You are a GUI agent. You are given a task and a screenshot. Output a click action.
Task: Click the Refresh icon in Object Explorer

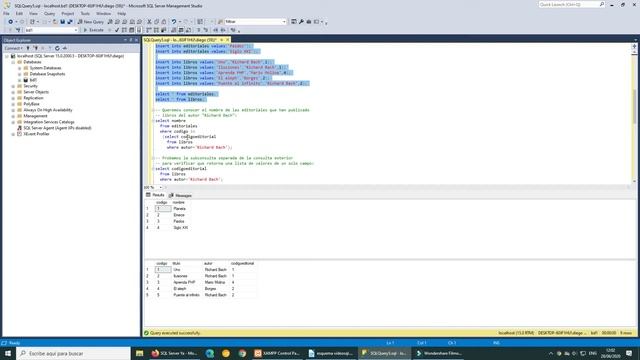pos(57,48)
